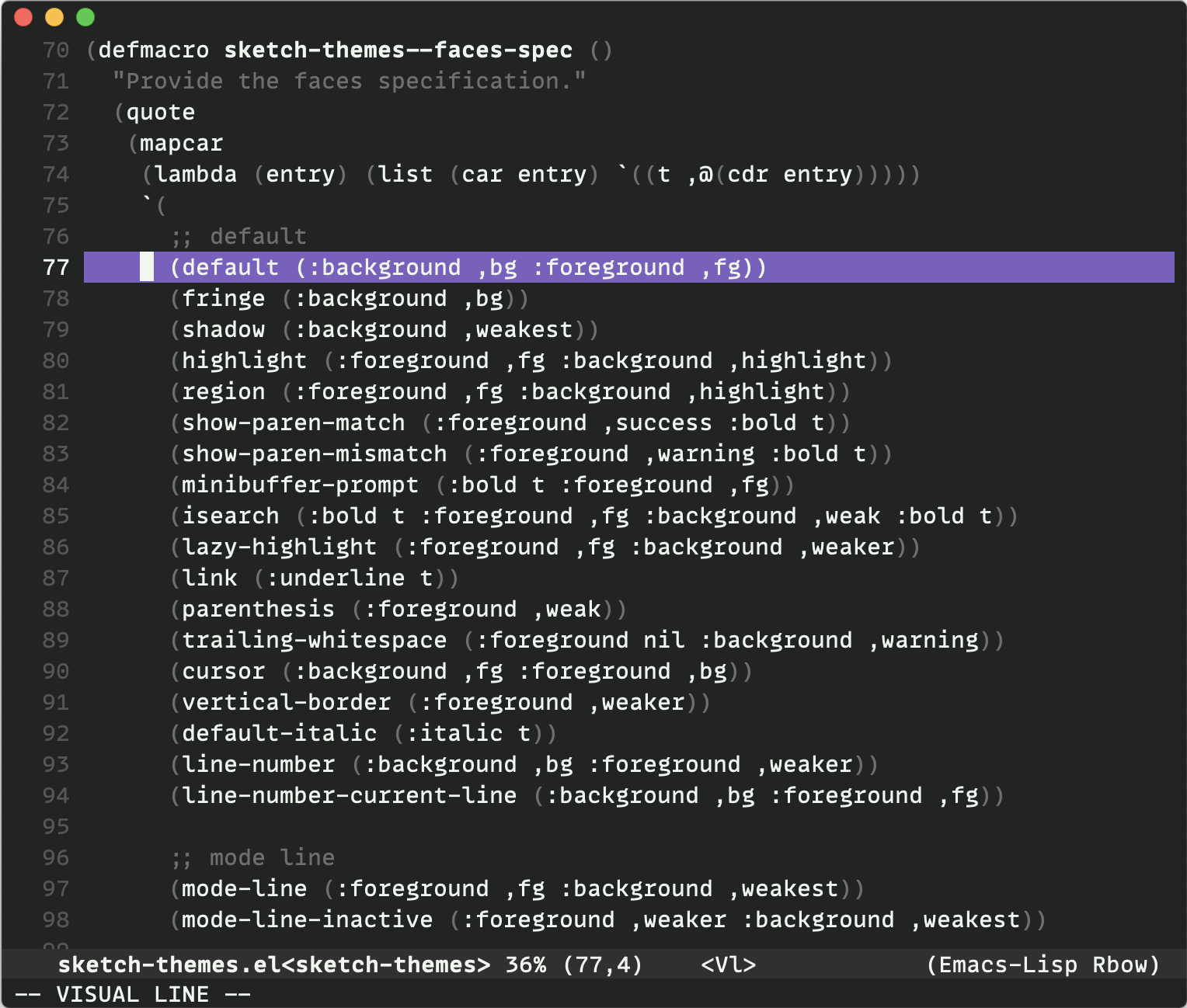Click the docstring "Provide the faces specification."
Screen dimensions: 1187x1008
350,82
